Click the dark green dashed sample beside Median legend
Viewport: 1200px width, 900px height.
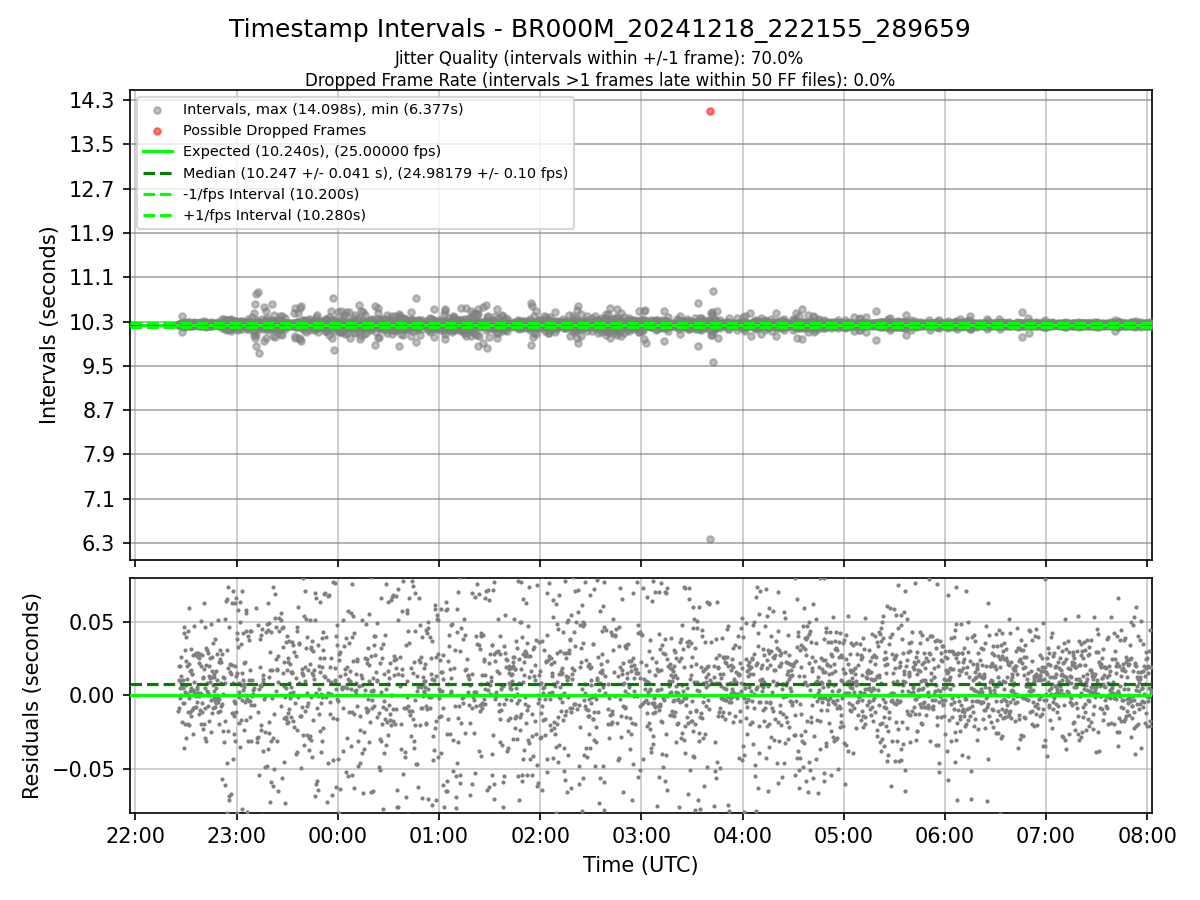pyautogui.click(x=157, y=173)
